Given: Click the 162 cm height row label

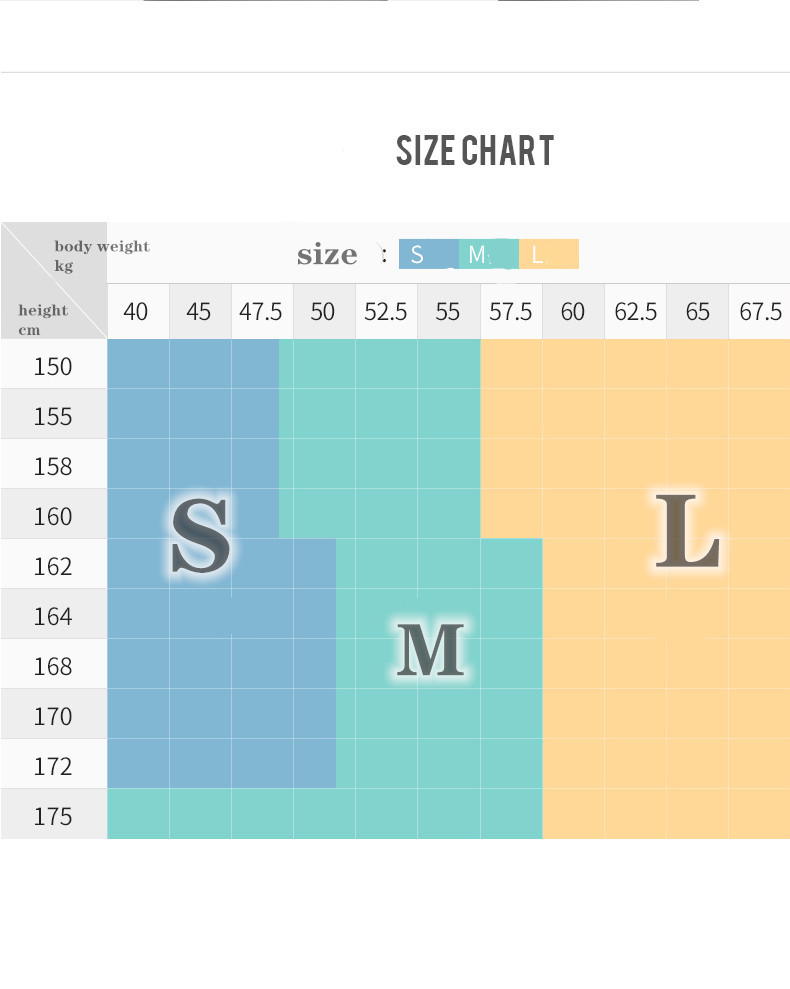Looking at the screenshot, I should 53,566.
